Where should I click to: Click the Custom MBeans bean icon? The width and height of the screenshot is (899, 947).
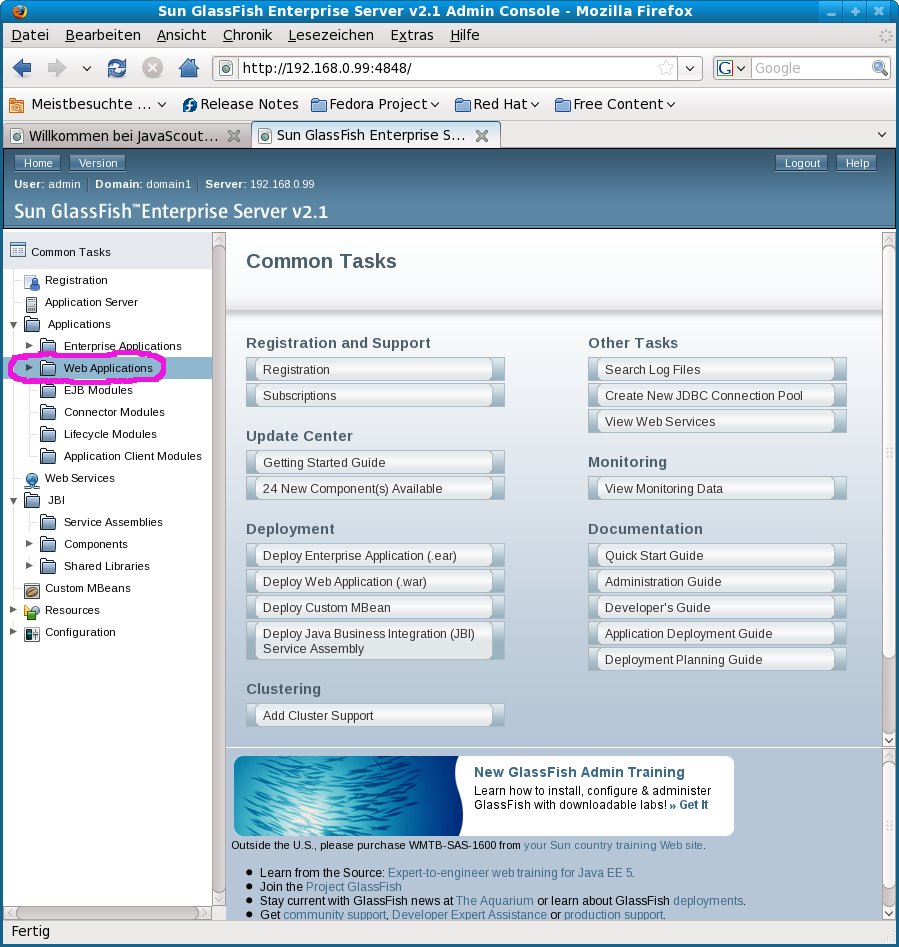pyautogui.click(x=31, y=589)
